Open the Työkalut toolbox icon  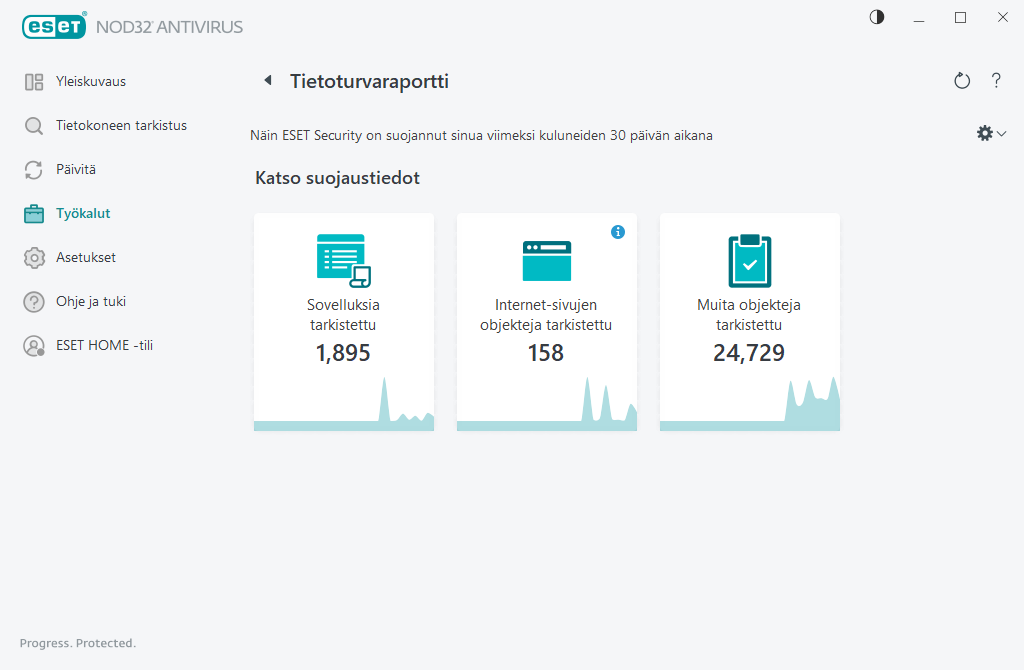tap(33, 213)
